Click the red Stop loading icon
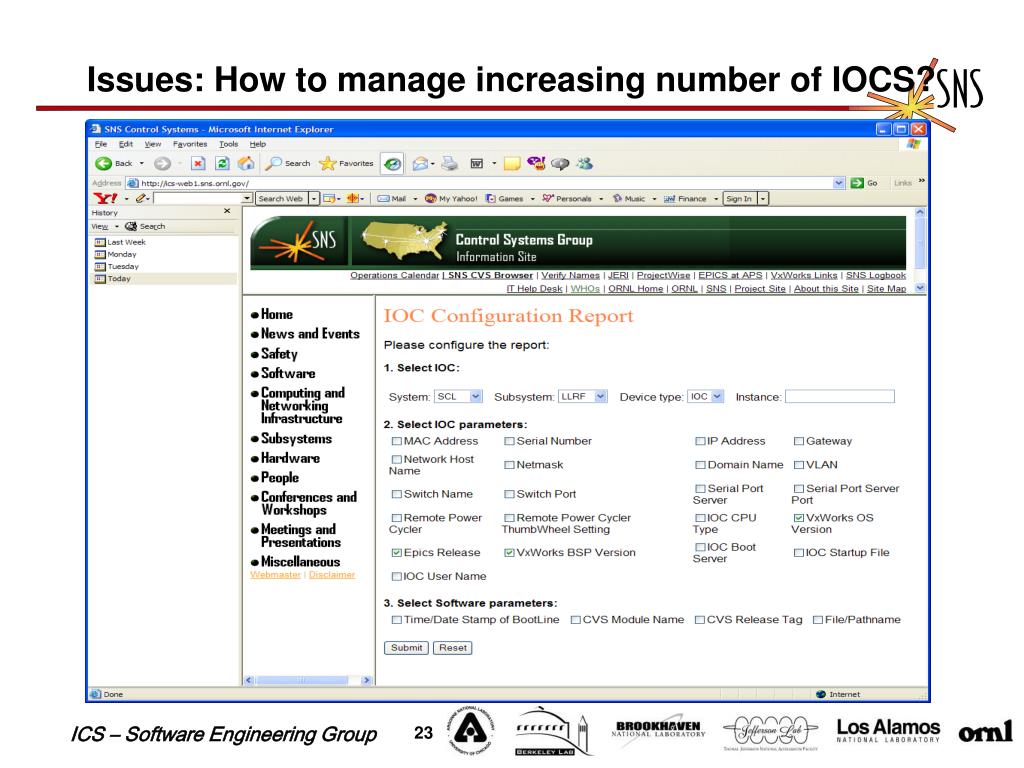 click(x=198, y=163)
